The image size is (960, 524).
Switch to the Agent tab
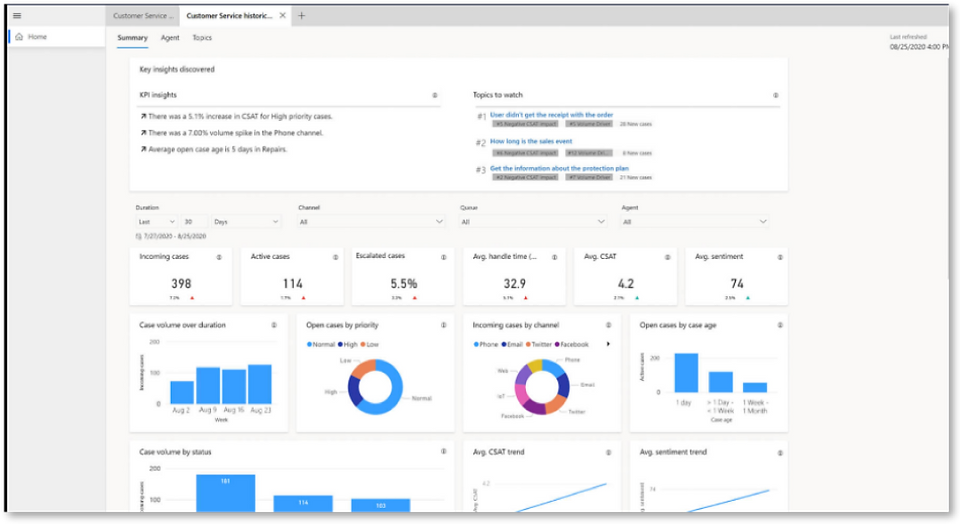pos(170,38)
